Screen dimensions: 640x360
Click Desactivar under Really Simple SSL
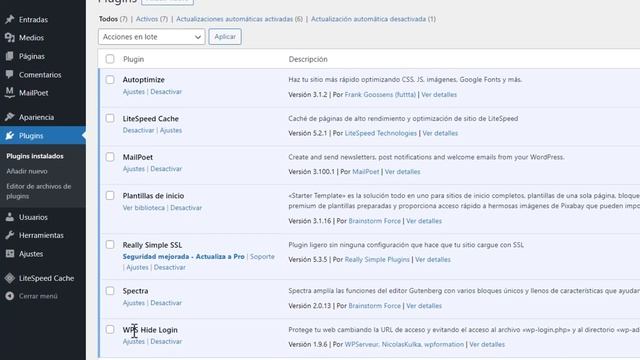(170, 267)
